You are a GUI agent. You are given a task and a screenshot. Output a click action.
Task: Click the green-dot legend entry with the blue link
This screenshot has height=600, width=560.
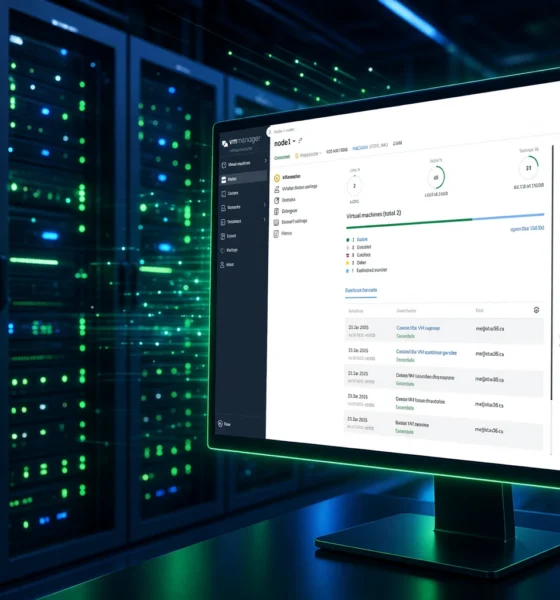[357, 240]
